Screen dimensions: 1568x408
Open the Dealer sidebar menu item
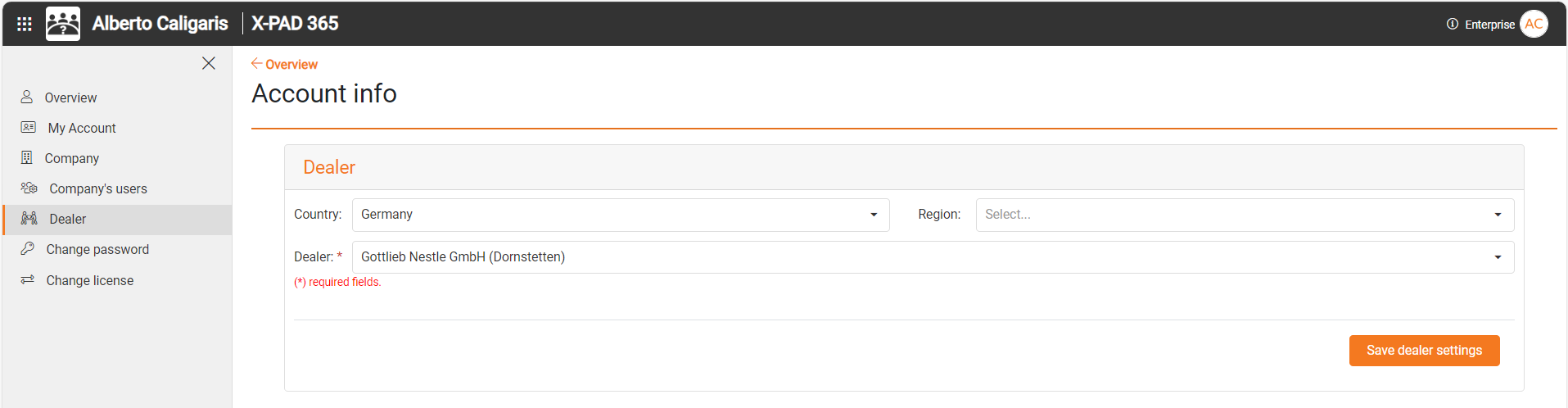68,219
